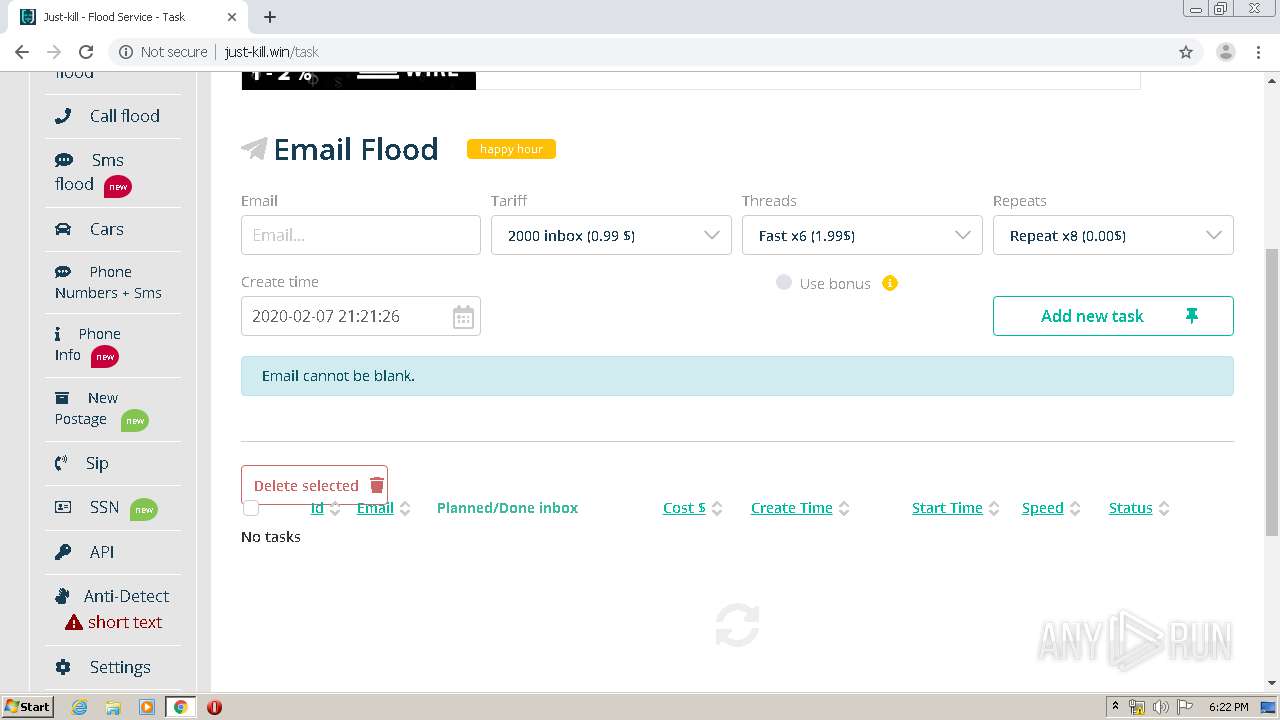The height and width of the screenshot is (720, 1280).
Task: Open the Chrome taskbar icon
Action: click(x=180, y=707)
